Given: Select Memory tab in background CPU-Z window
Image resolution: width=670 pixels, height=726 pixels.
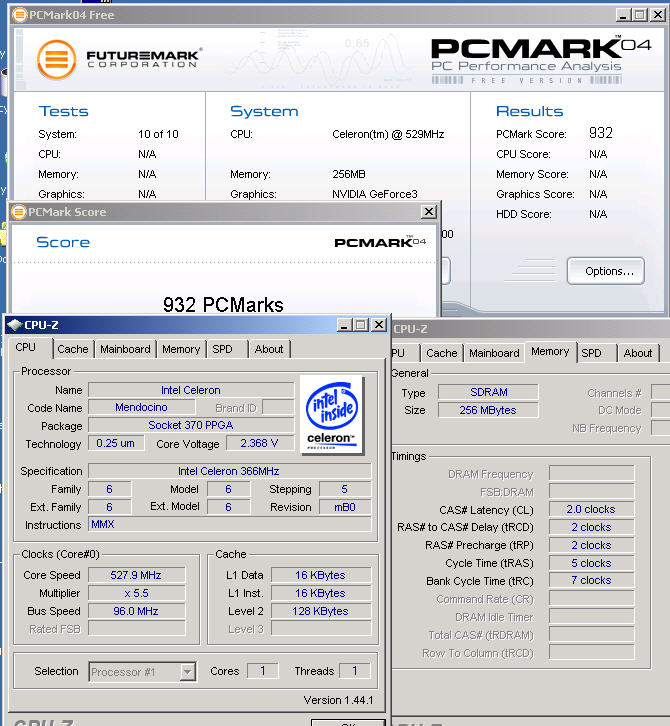Looking at the screenshot, I should click(x=550, y=351).
